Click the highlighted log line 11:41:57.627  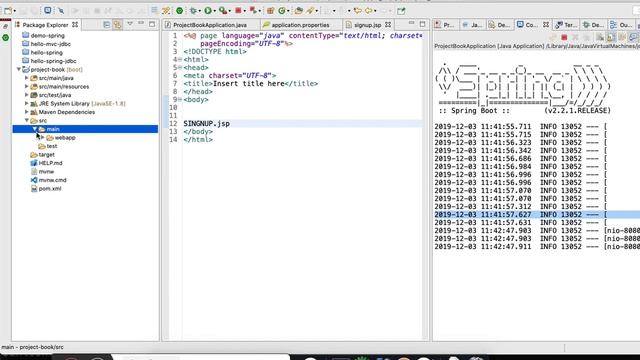(537, 215)
